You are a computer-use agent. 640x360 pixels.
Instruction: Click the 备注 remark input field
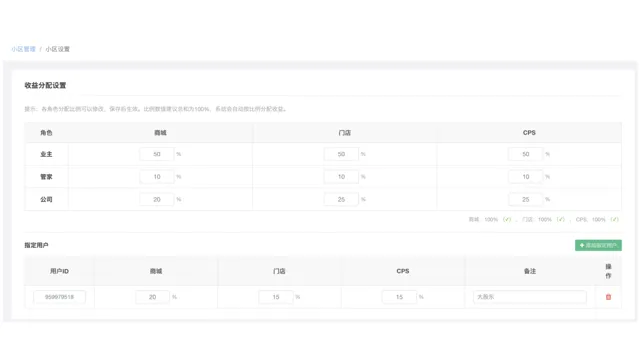coord(530,297)
